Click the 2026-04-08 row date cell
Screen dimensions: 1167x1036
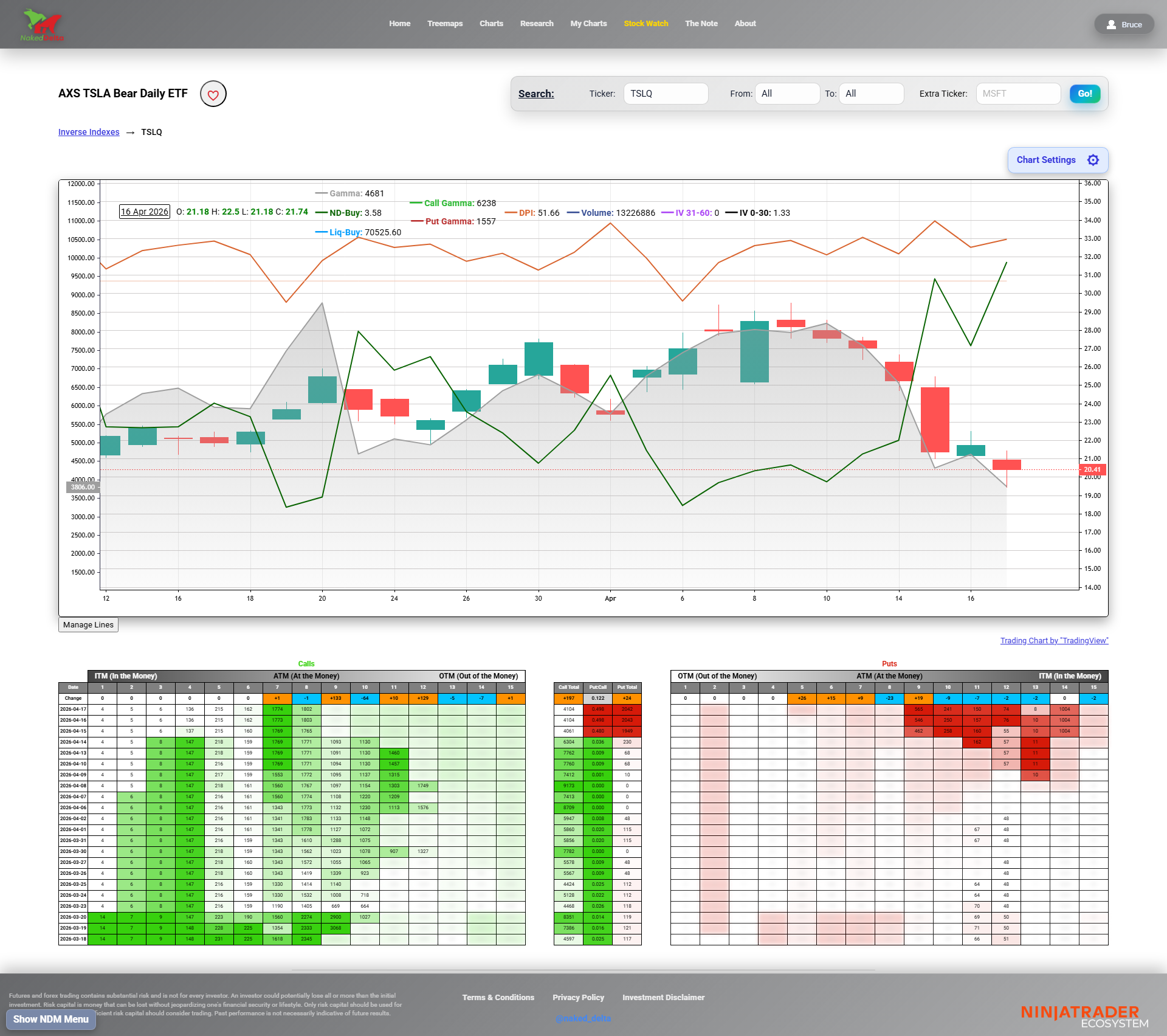(x=73, y=786)
